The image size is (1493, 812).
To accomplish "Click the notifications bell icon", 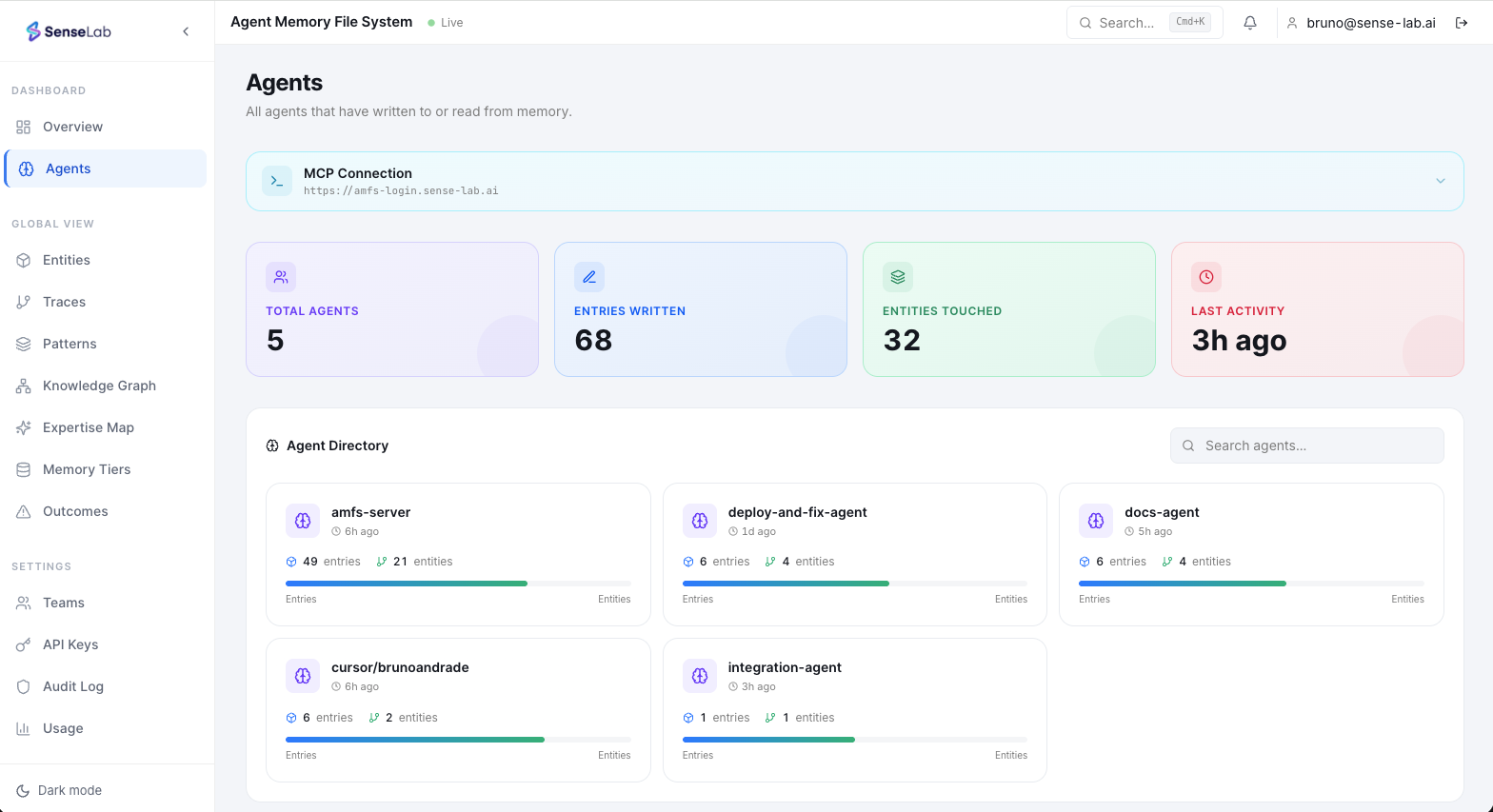I will tap(1250, 23).
